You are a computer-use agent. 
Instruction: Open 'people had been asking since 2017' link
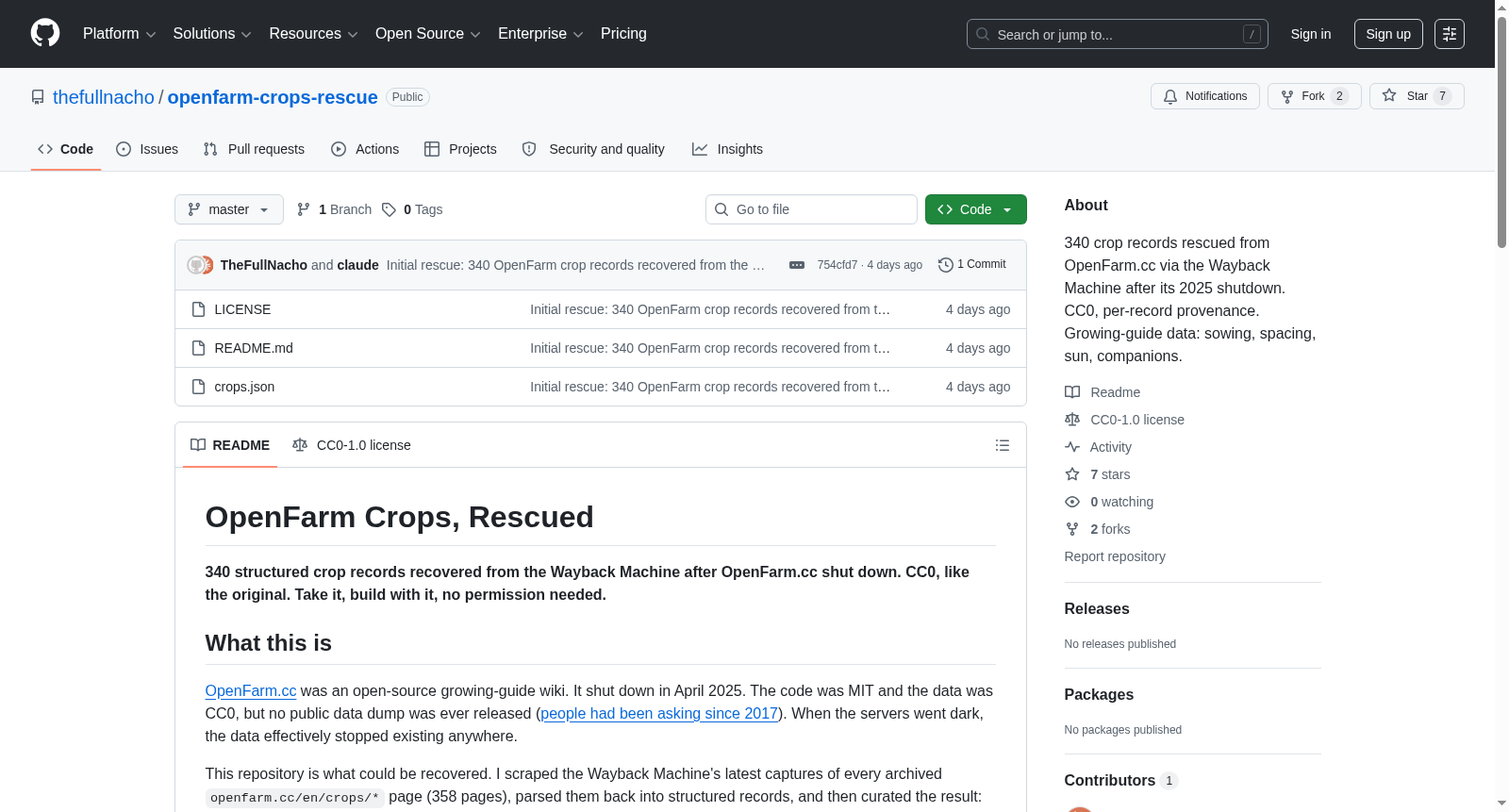(659, 714)
